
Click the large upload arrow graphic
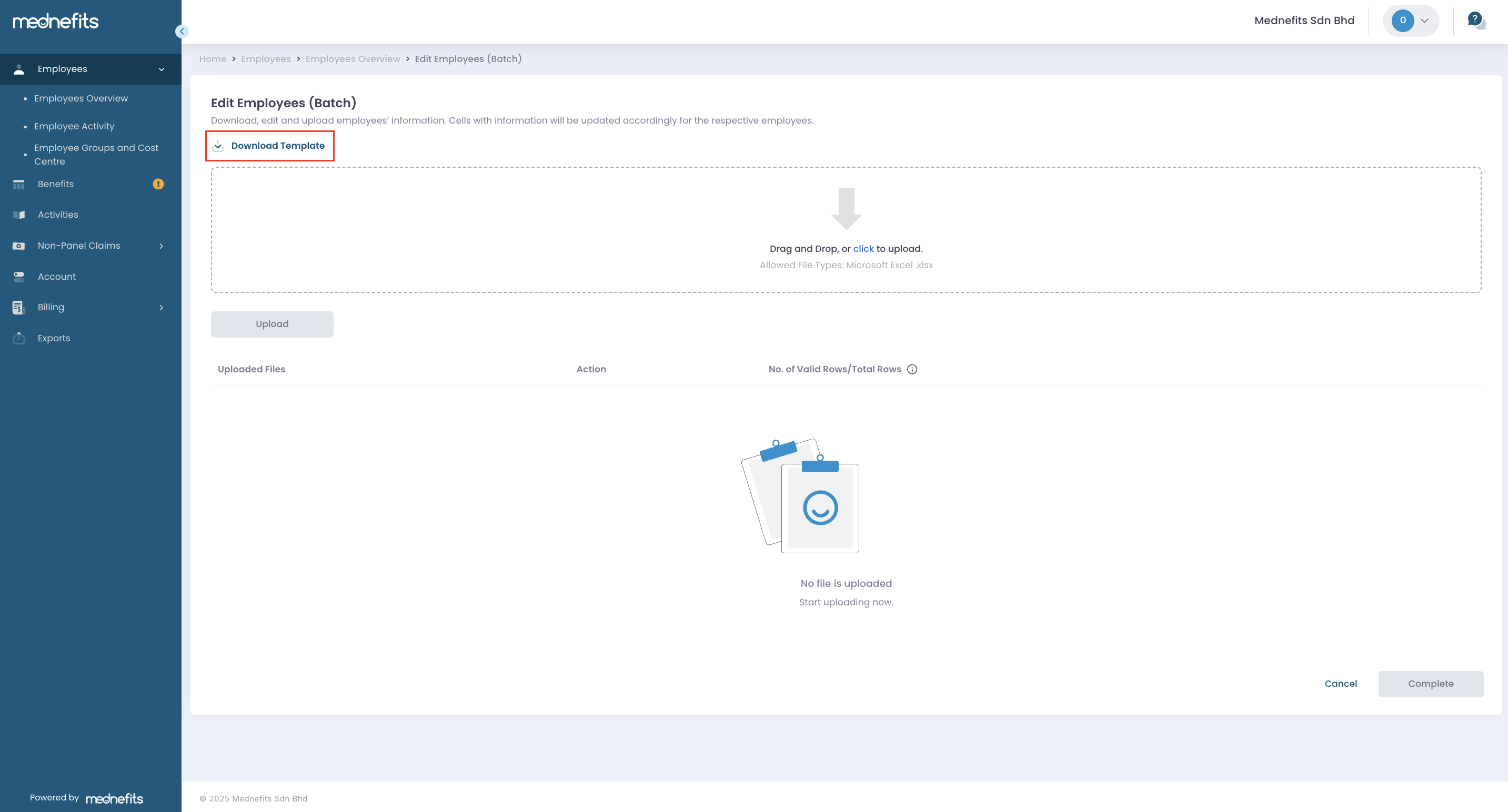tap(846, 209)
